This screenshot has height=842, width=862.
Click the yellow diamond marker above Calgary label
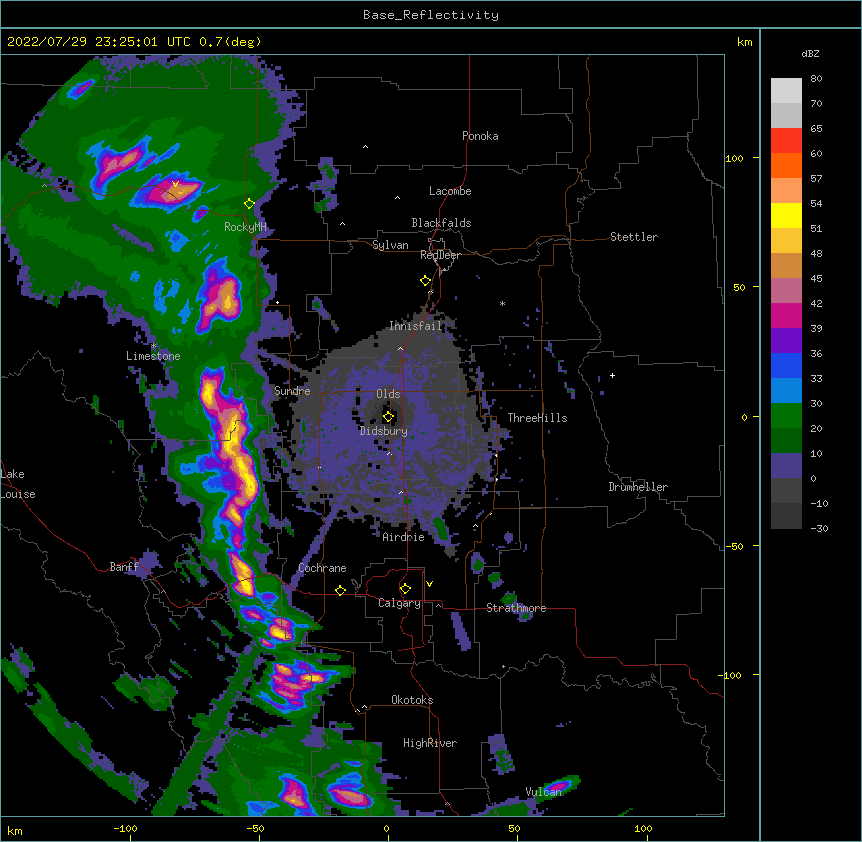click(x=405, y=589)
